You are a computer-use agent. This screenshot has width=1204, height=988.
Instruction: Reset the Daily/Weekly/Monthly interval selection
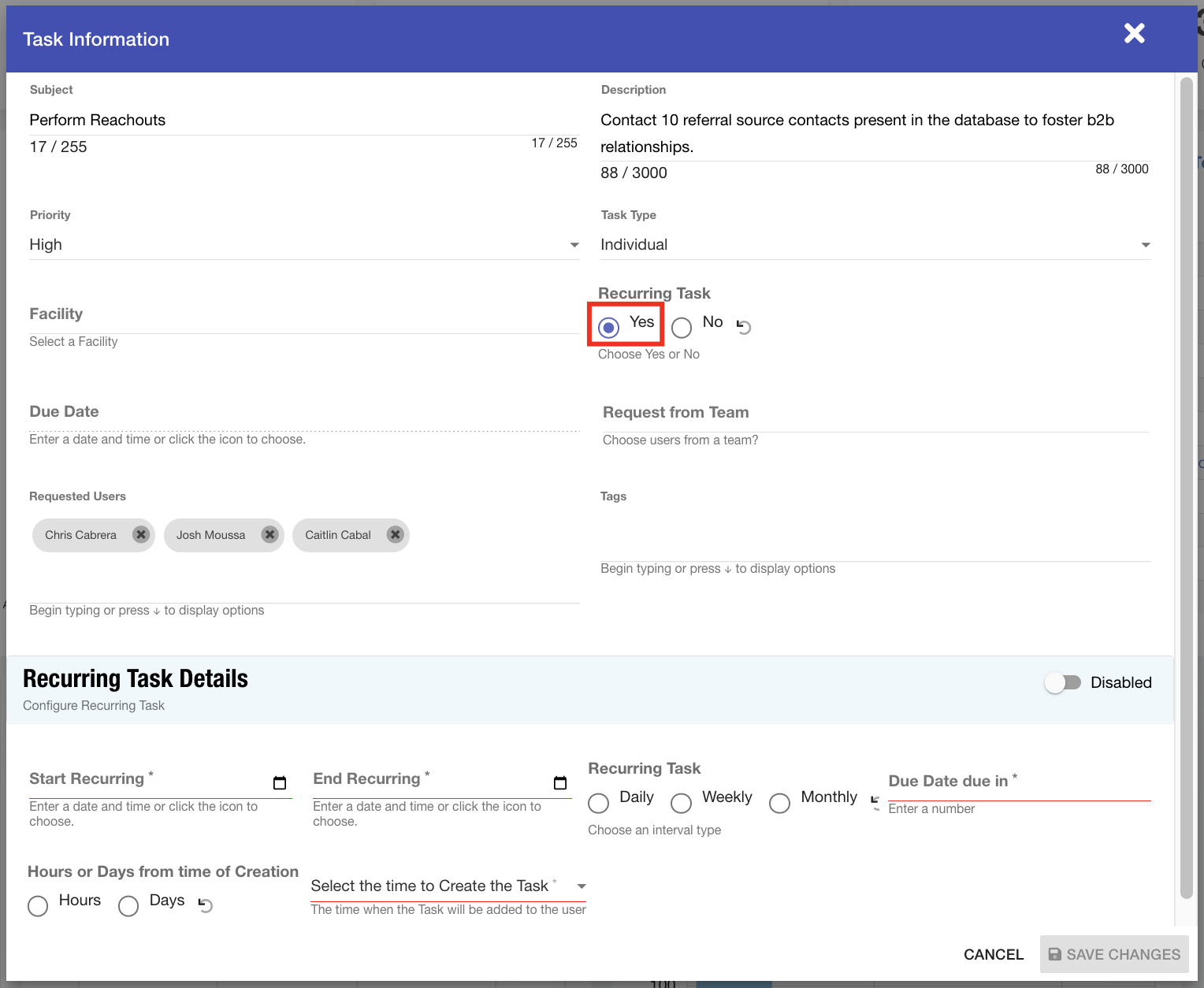pyautogui.click(x=875, y=803)
